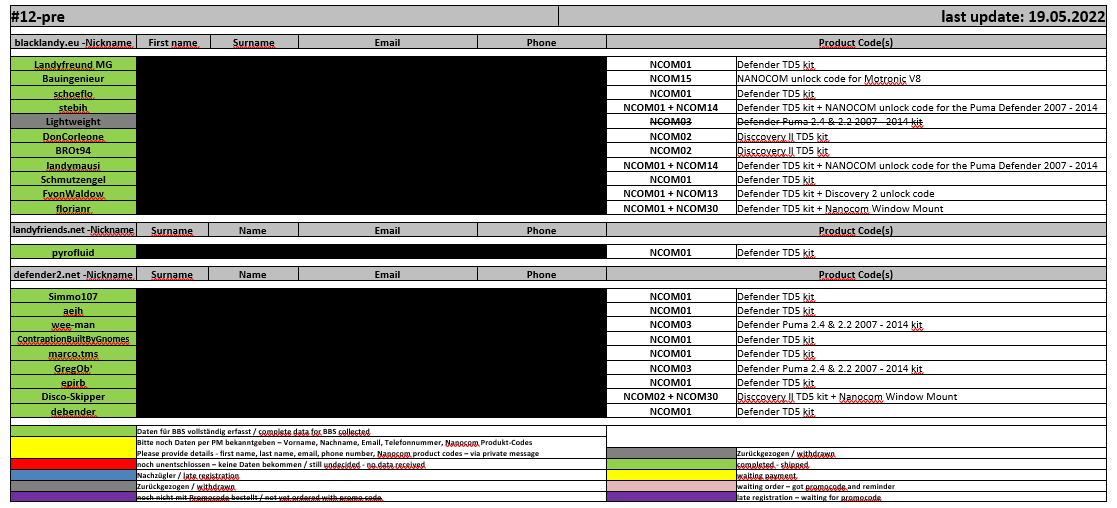Select nickname cell 'Disco-Skipper'
Screen dimensions: 1117x508
[73, 397]
